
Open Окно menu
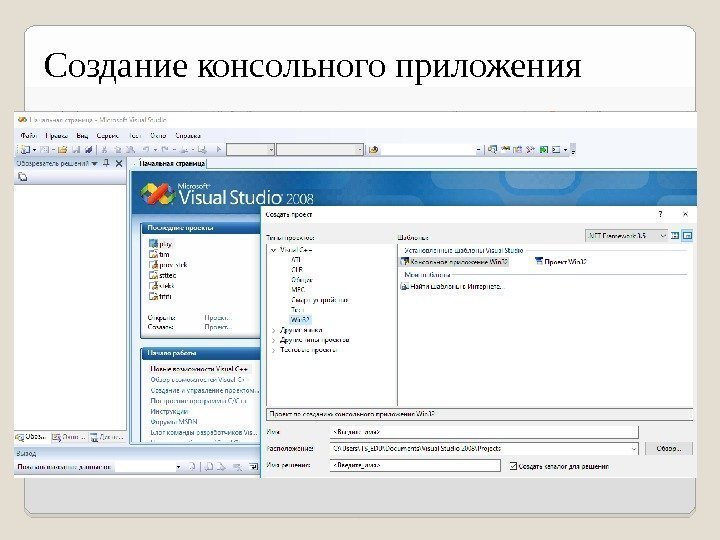pyautogui.click(x=158, y=135)
